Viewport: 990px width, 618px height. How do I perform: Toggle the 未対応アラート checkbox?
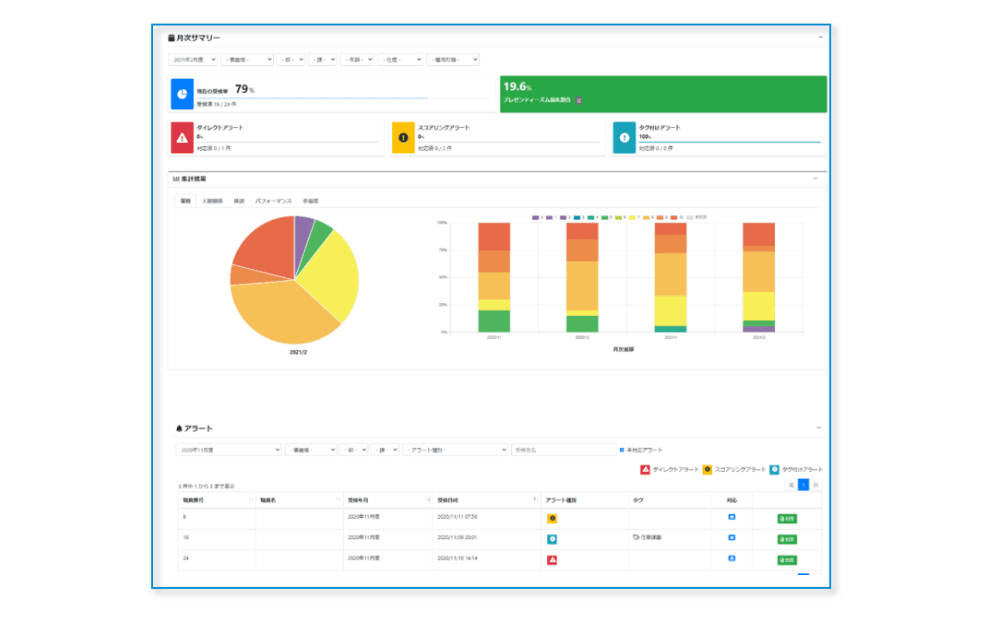pos(622,450)
